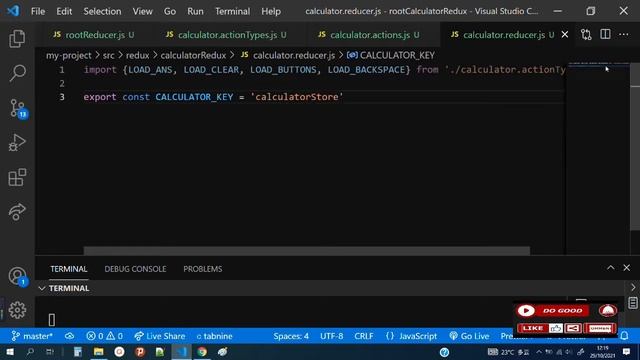
Task: Open the Manage gear icon
Action: click(17, 310)
